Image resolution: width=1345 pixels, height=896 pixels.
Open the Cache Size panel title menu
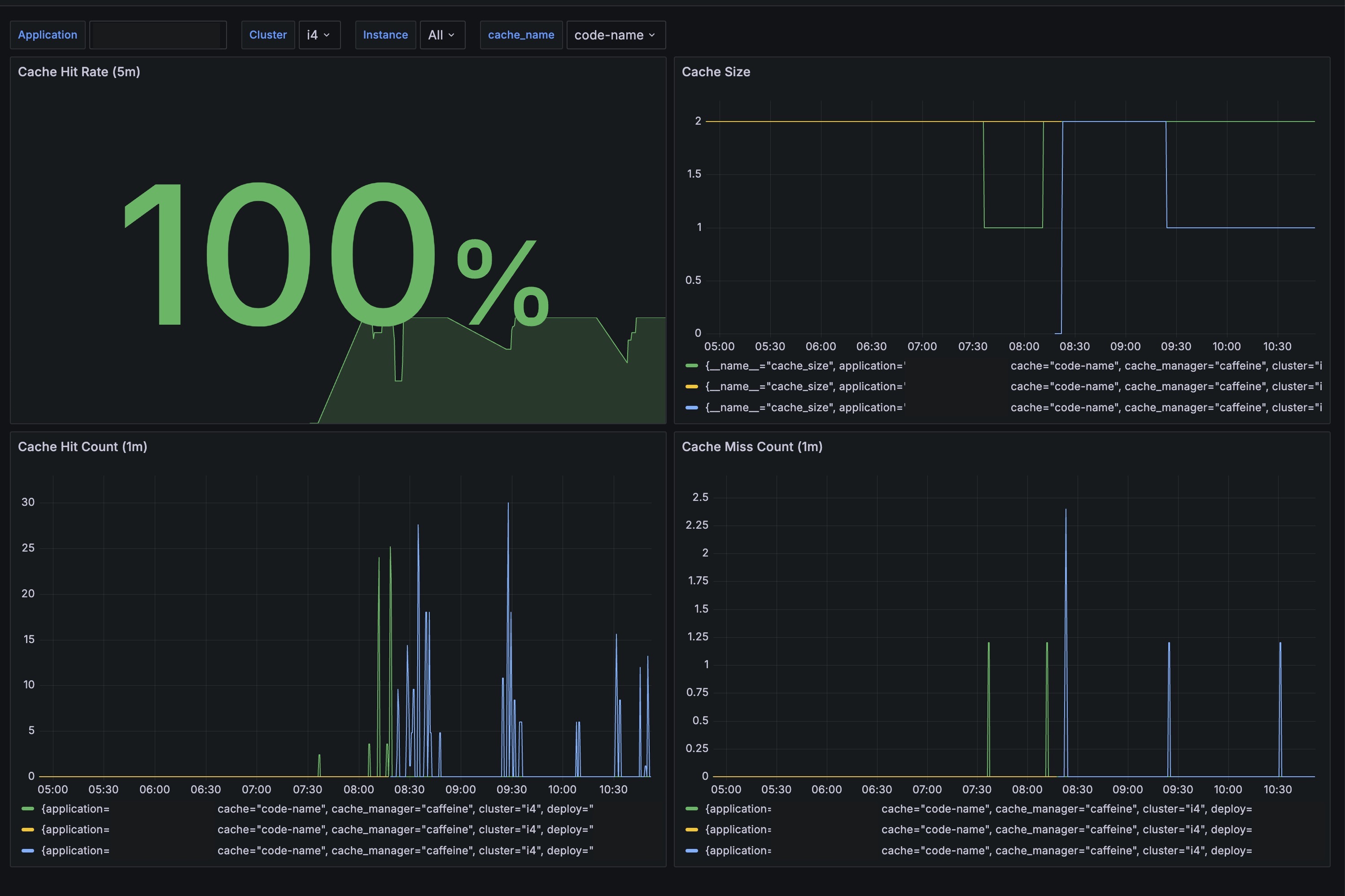716,72
